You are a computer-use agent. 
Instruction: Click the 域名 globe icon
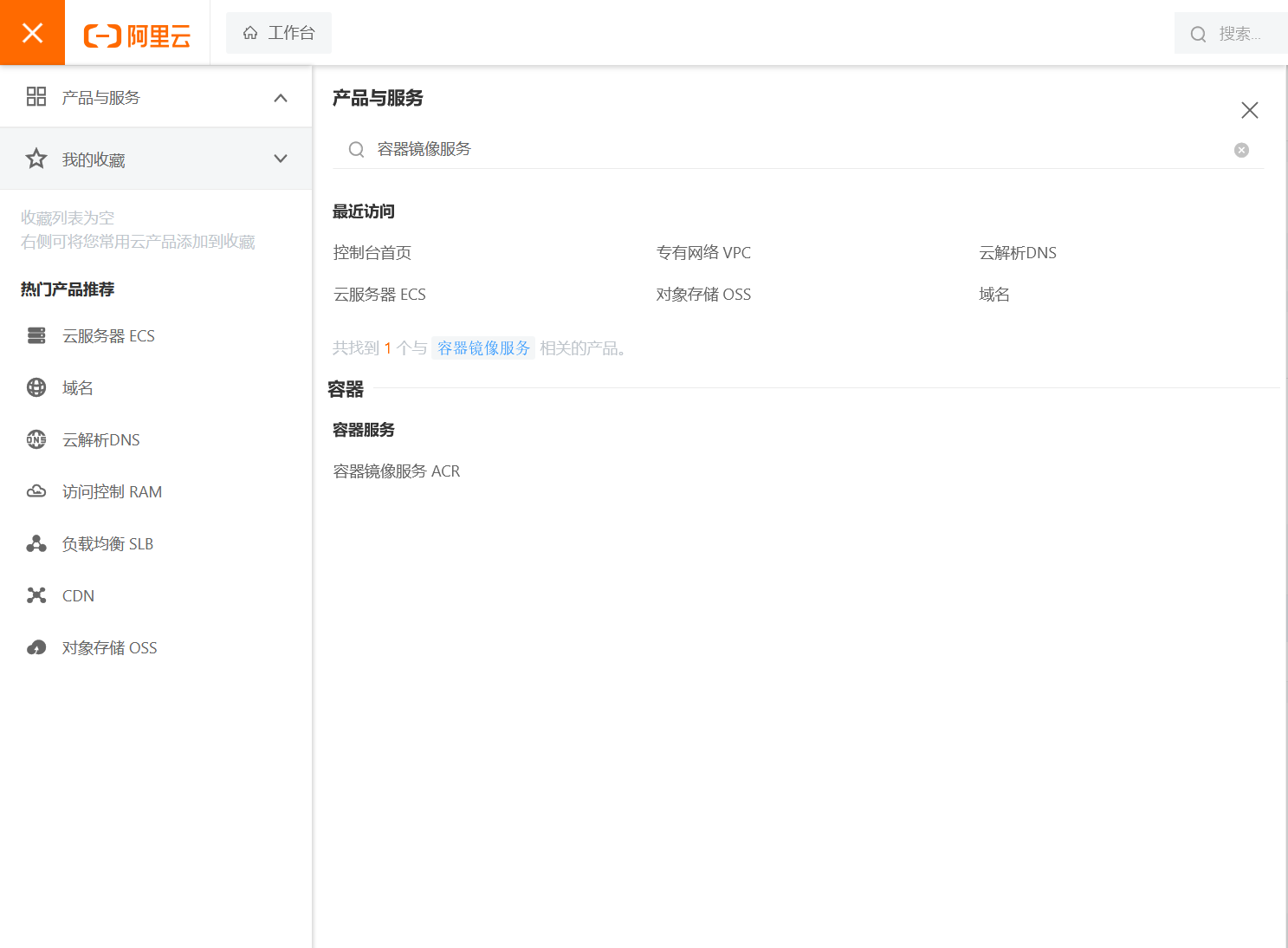click(x=36, y=387)
